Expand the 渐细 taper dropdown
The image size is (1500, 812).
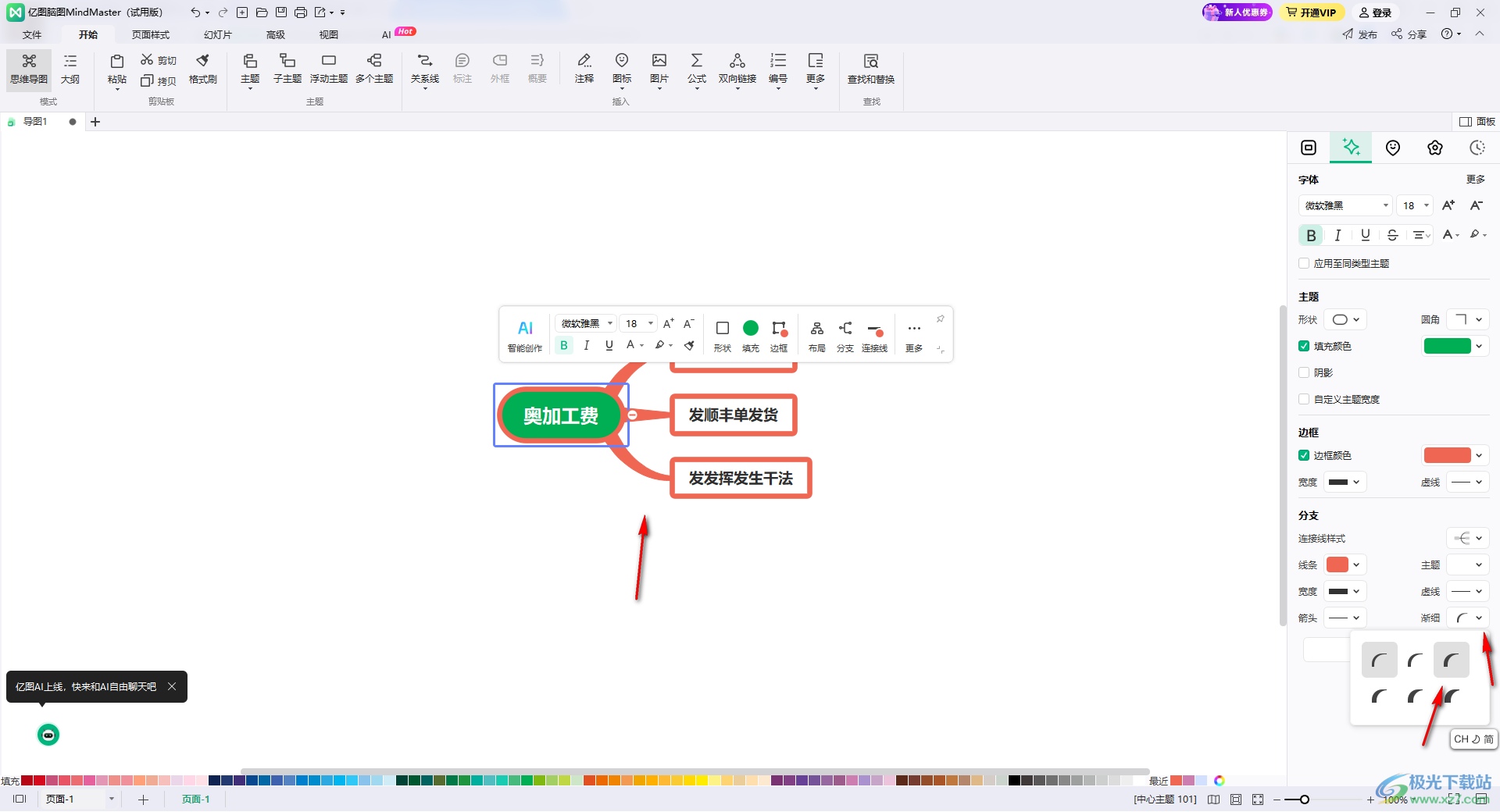1467,618
